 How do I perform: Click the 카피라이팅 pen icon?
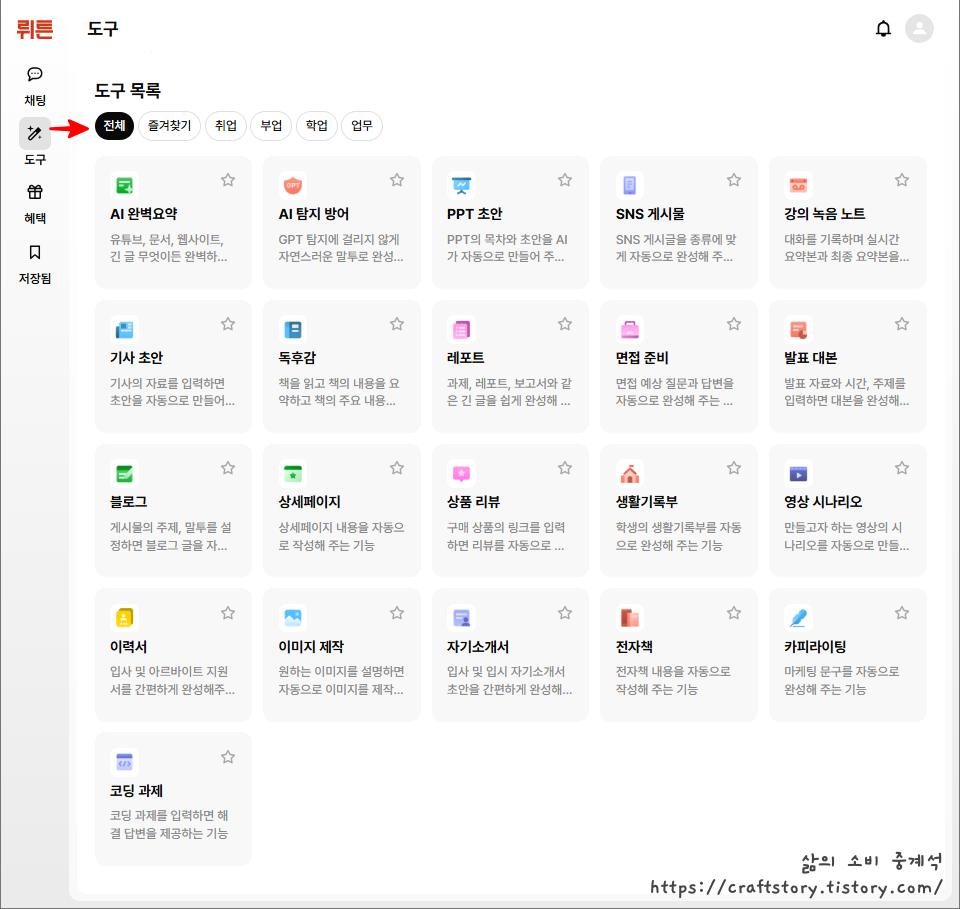[798, 618]
